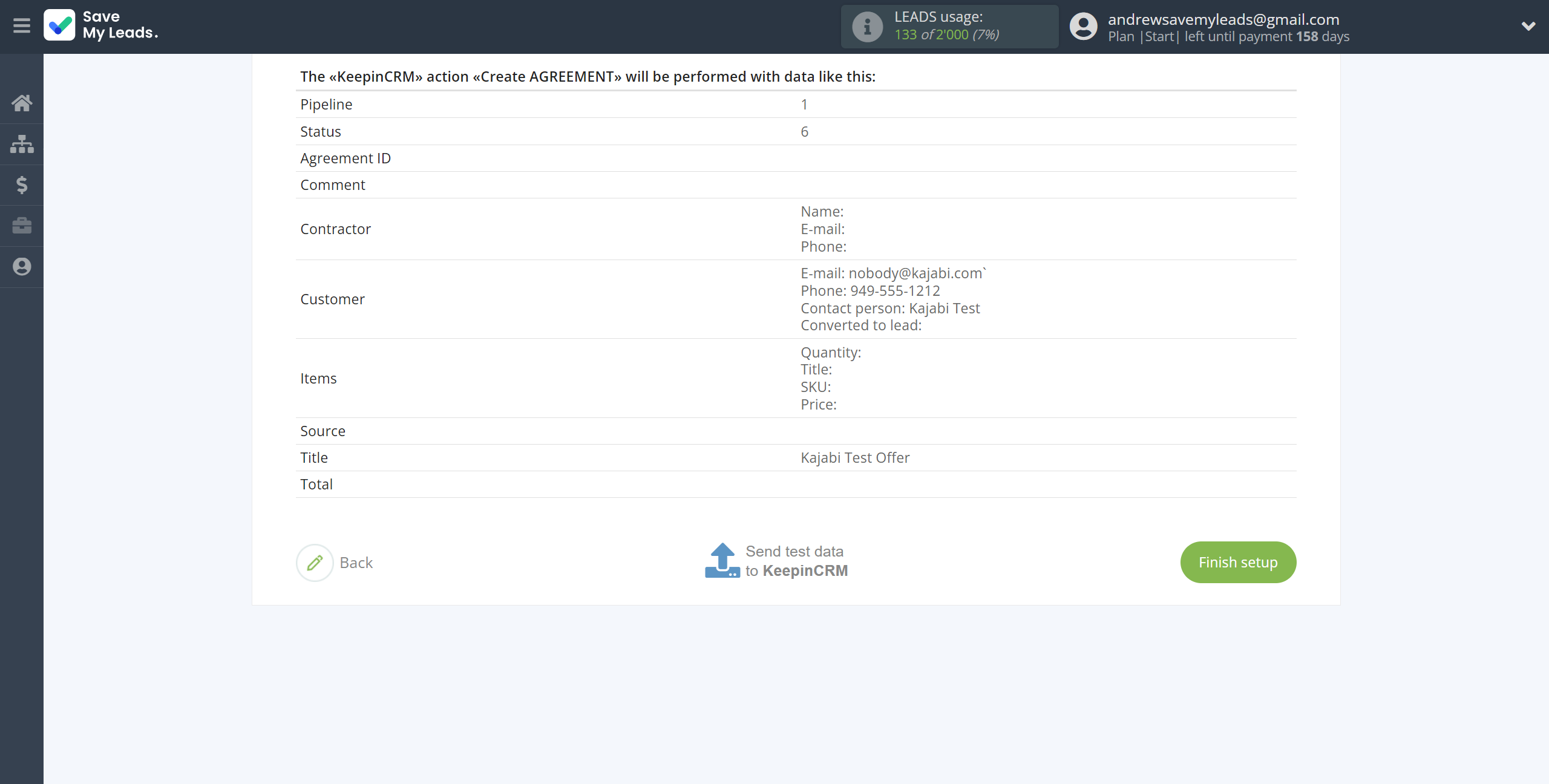
Task: Select the Agreement ID row label
Action: pyautogui.click(x=345, y=158)
